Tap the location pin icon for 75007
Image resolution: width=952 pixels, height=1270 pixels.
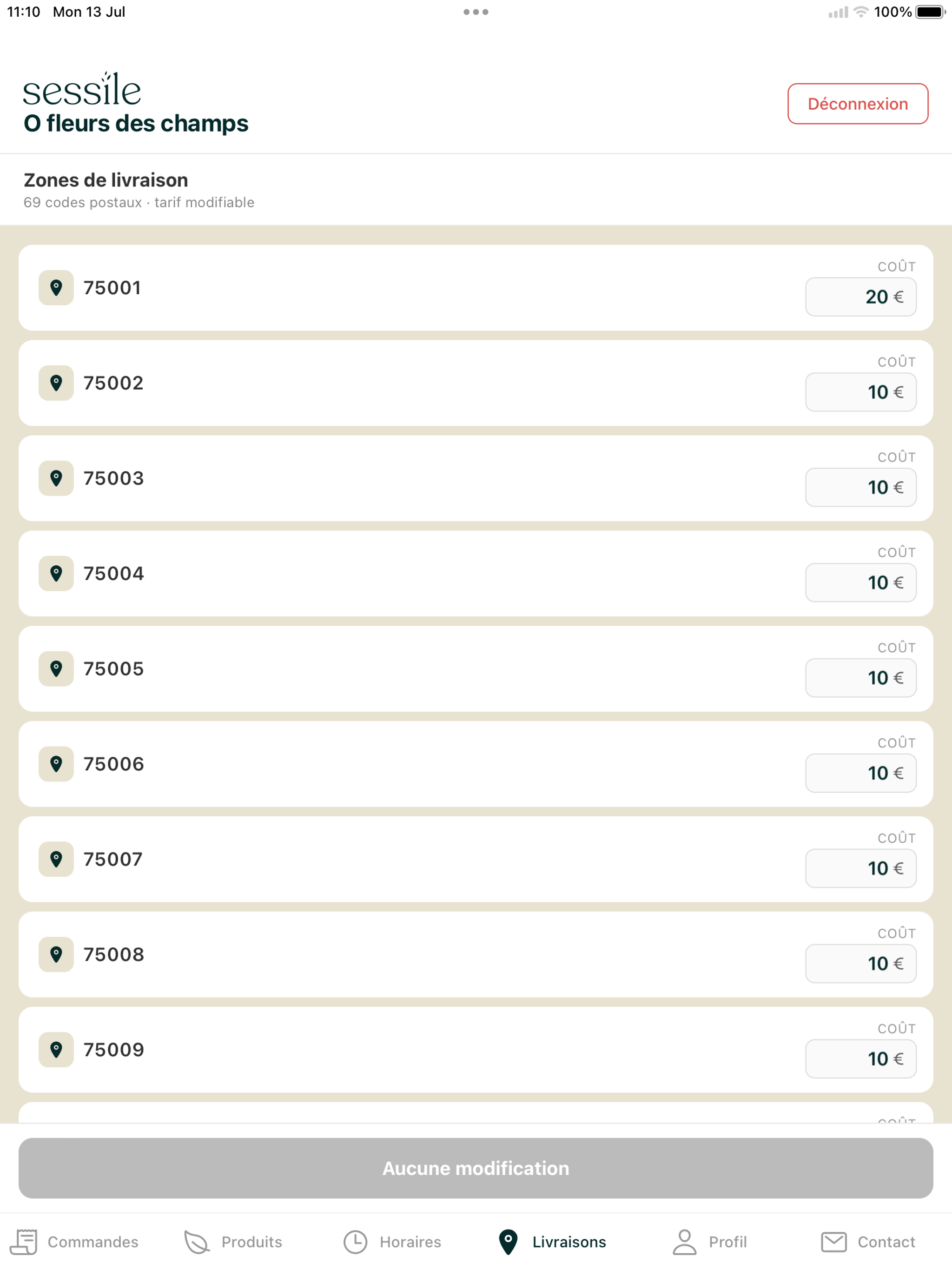click(x=56, y=859)
